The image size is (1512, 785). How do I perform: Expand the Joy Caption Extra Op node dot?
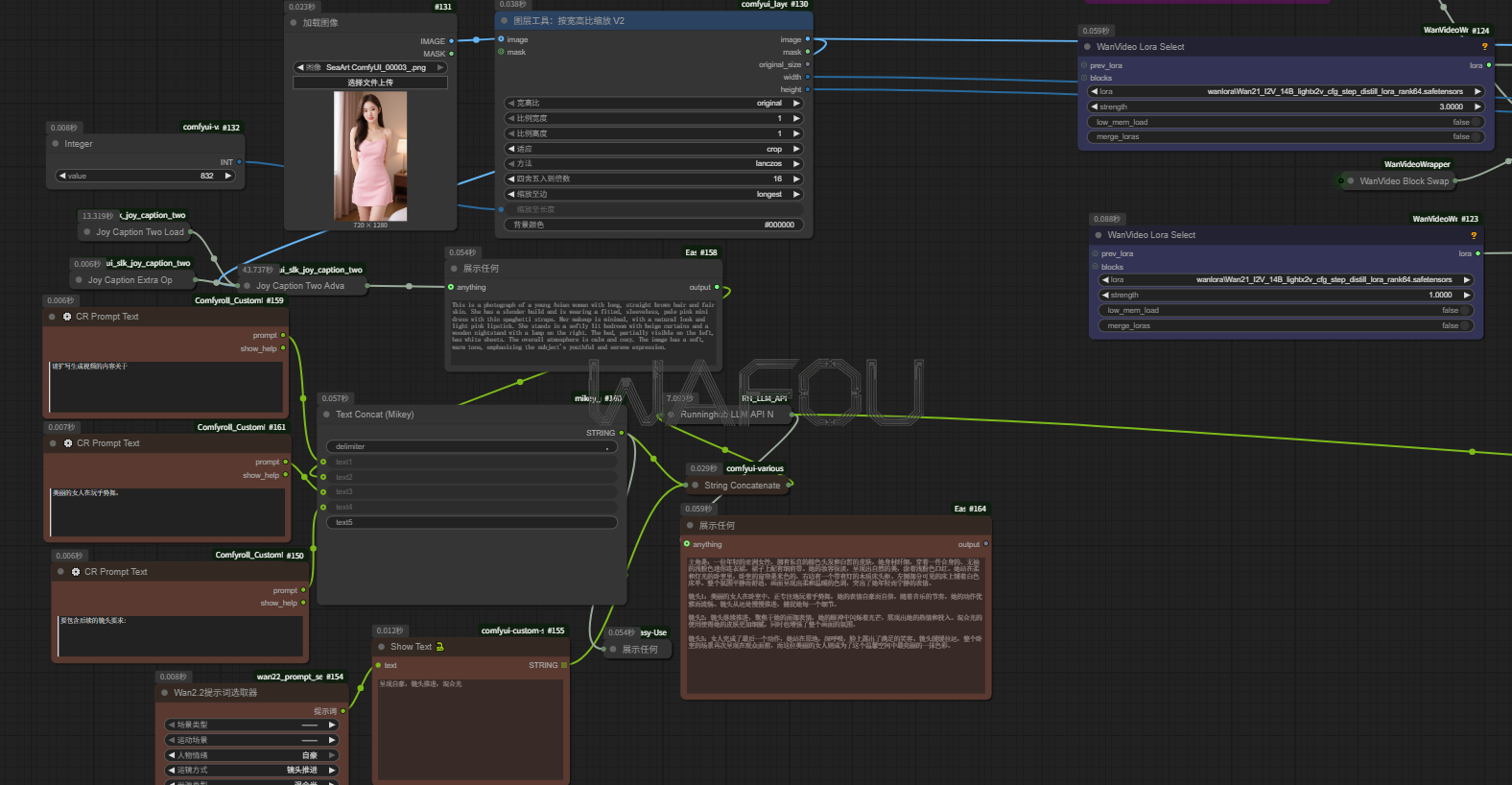[x=80, y=280]
